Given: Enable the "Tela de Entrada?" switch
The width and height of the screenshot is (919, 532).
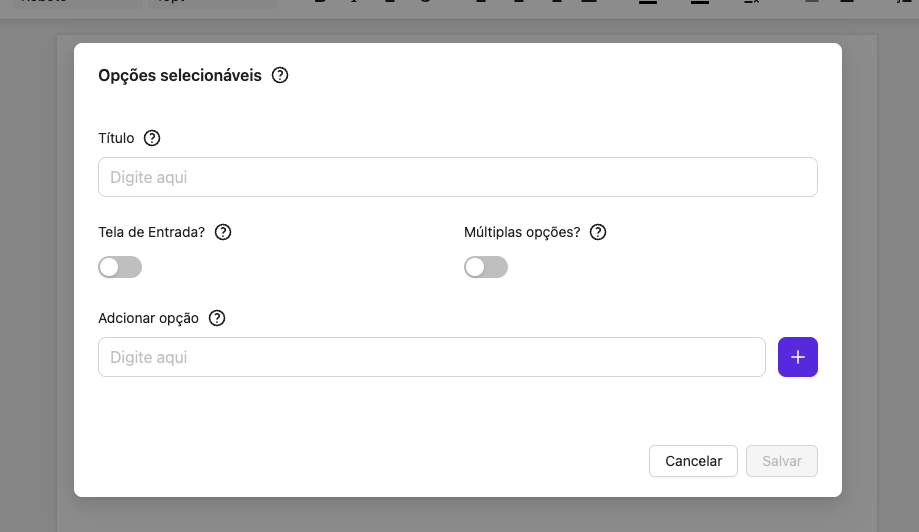Looking at the screenshot, I should tap(120, 267).
